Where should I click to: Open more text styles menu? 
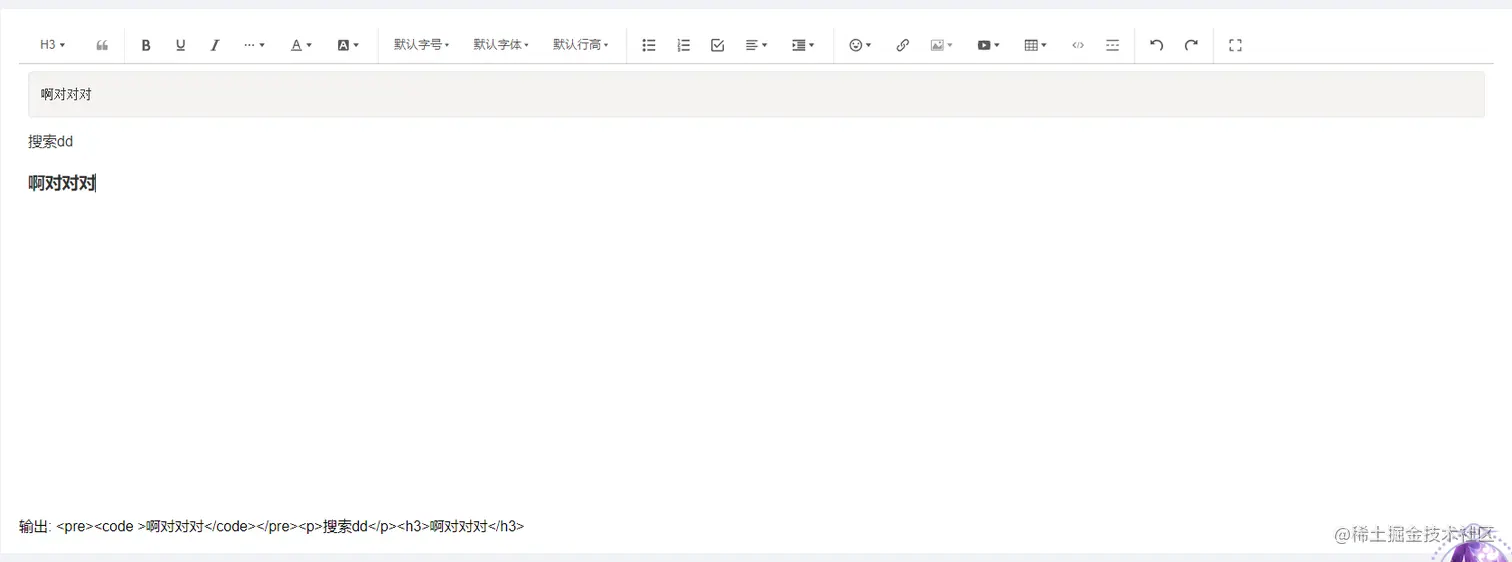pos(254,45)
